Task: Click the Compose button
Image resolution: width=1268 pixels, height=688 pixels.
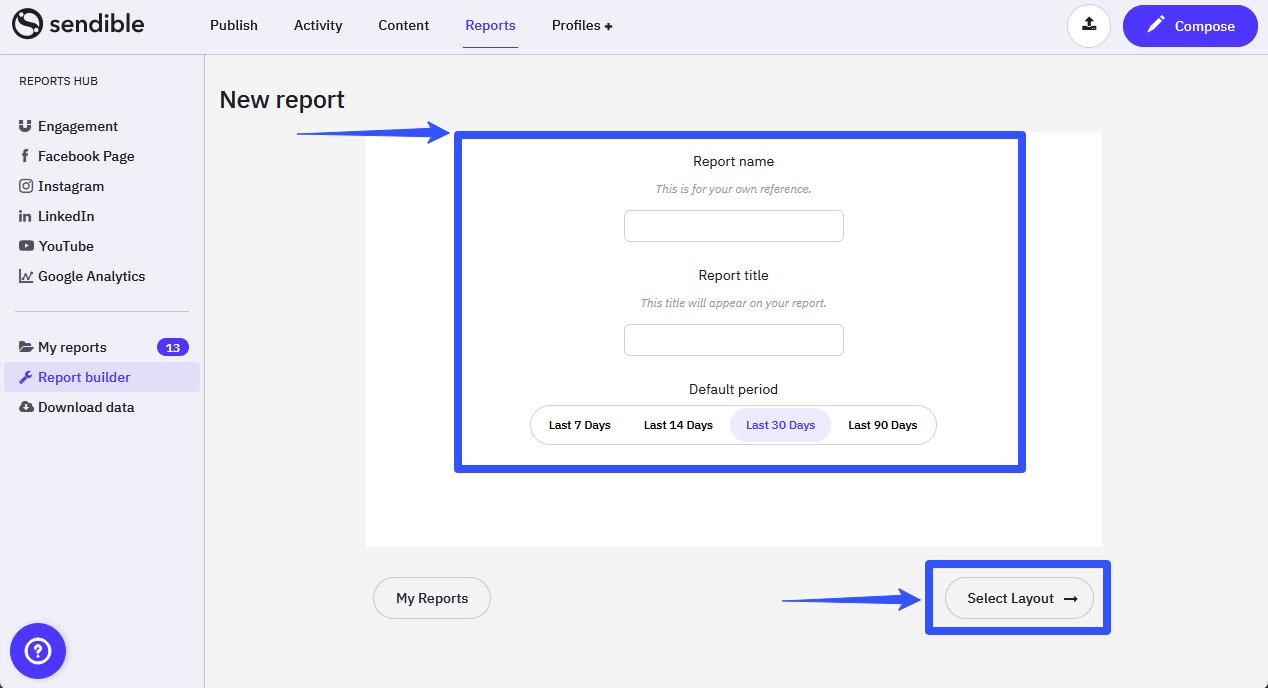Action: pyautogui.click(x=1190, y=26)
